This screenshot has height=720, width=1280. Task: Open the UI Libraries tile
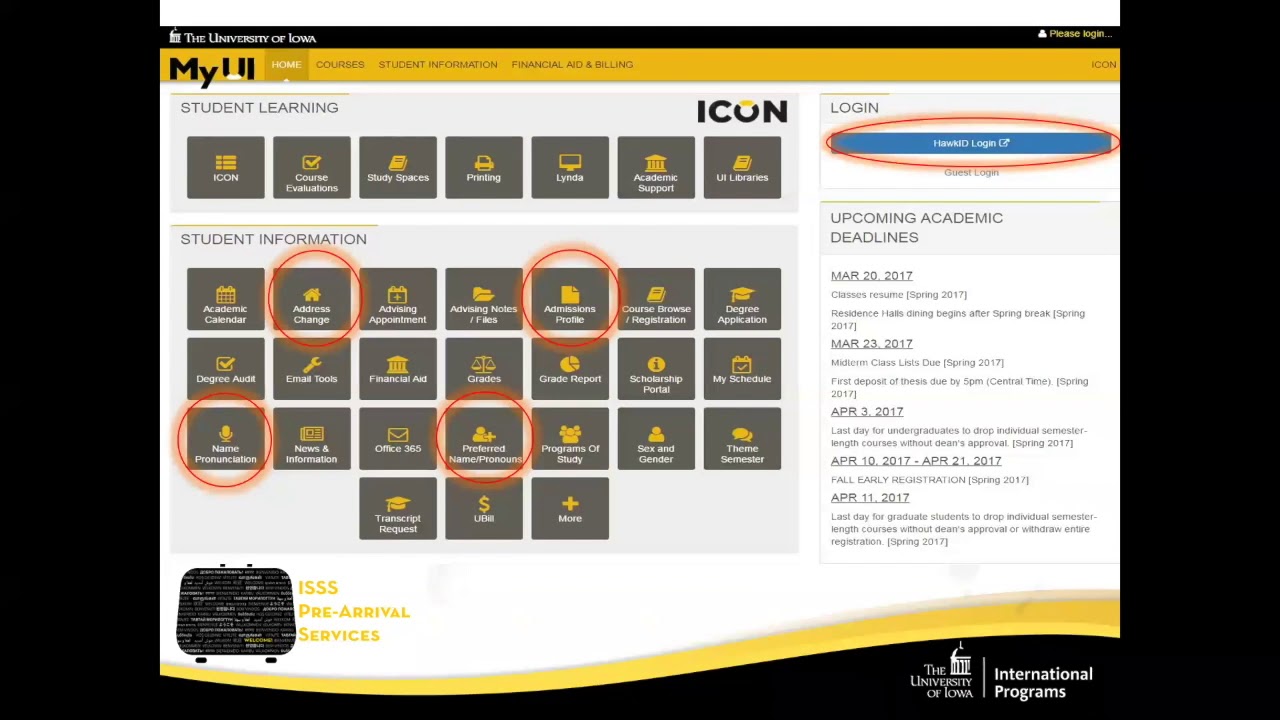(x=742, y=168)
